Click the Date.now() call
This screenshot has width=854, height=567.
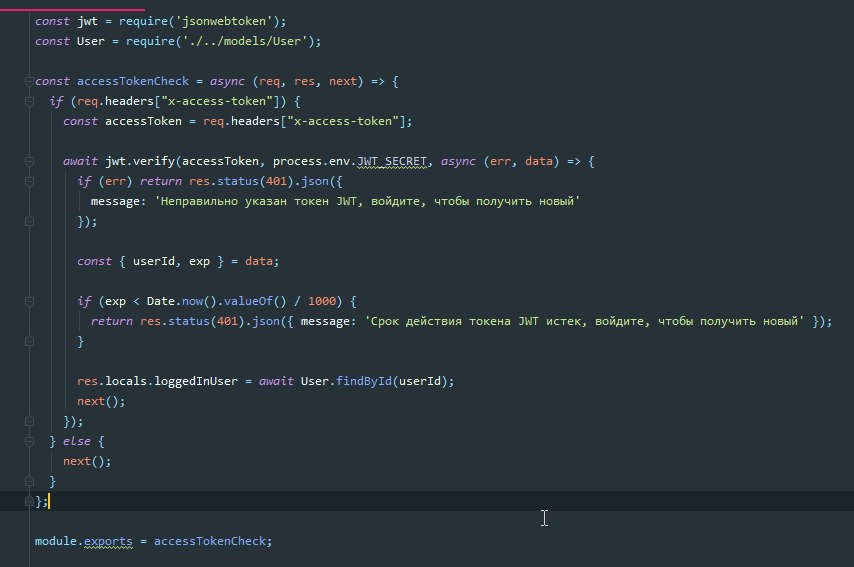[x=181, y=301]
